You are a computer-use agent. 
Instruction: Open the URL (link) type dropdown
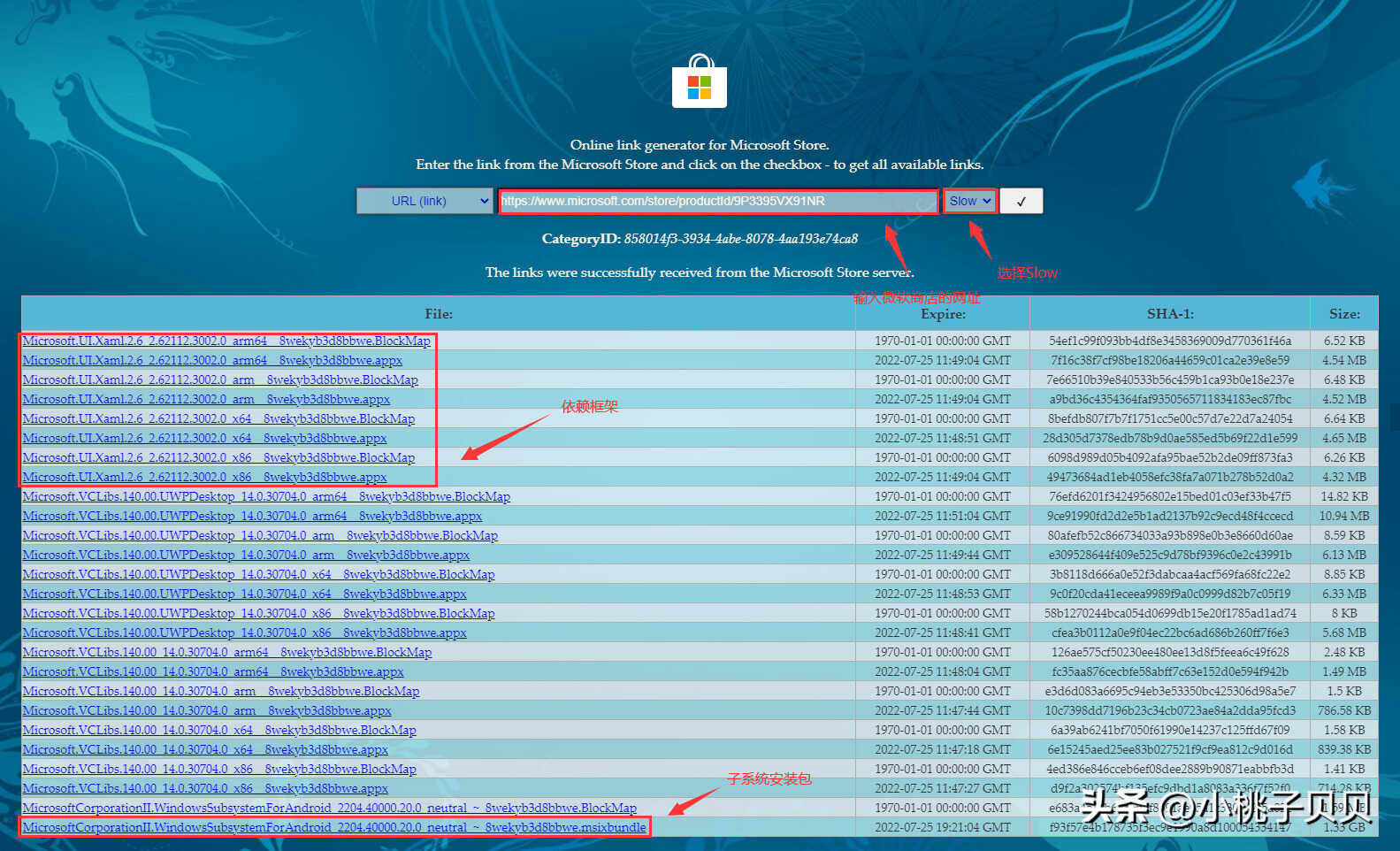425,201
